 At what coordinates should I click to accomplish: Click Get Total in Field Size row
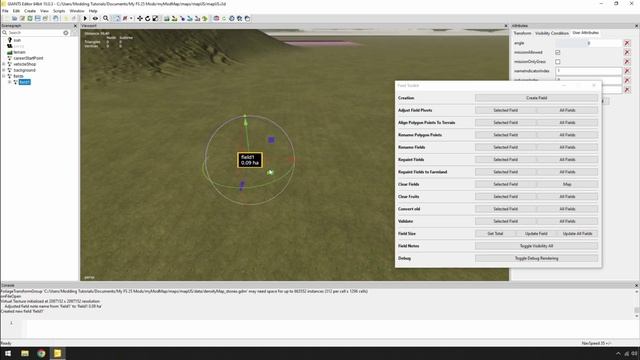(495, 233)
